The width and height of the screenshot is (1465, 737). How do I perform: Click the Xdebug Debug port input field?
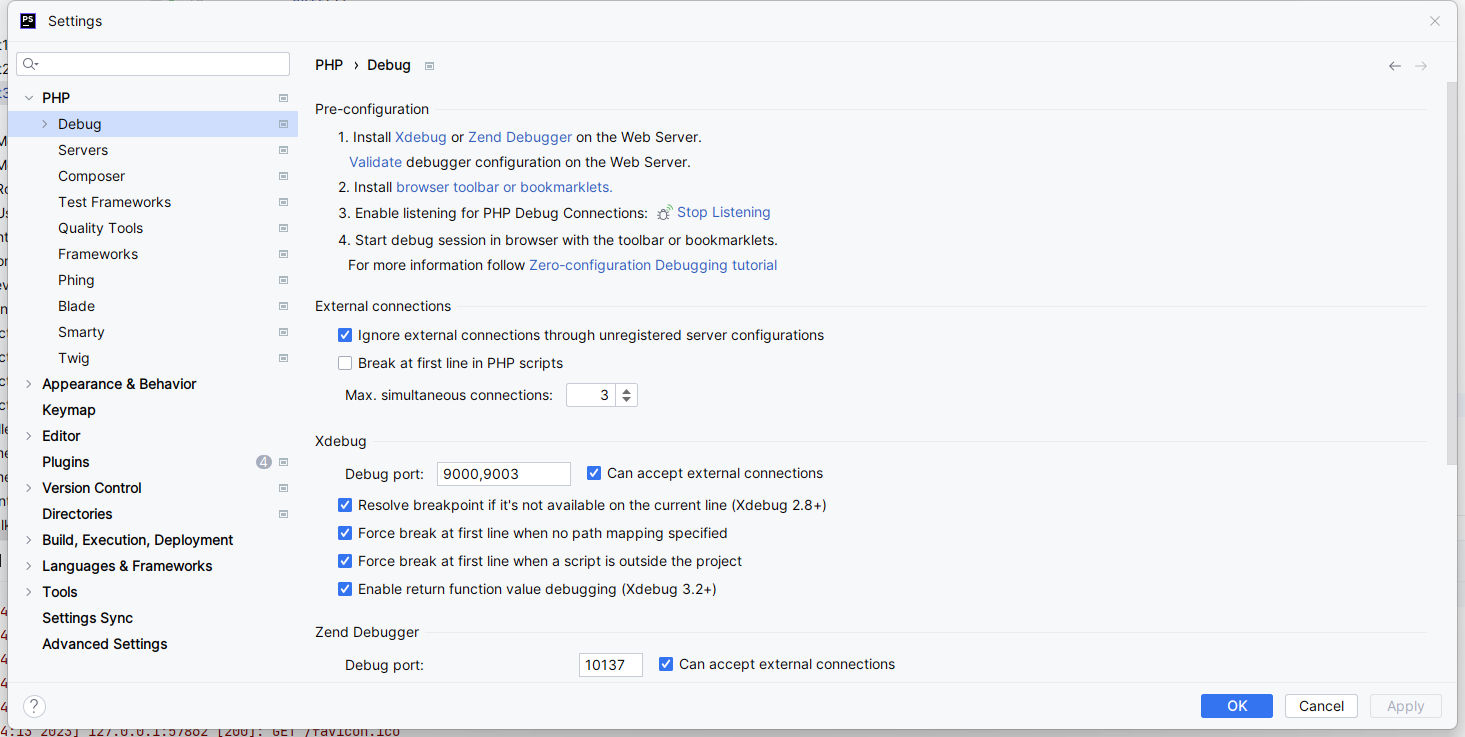click(503, 473)
